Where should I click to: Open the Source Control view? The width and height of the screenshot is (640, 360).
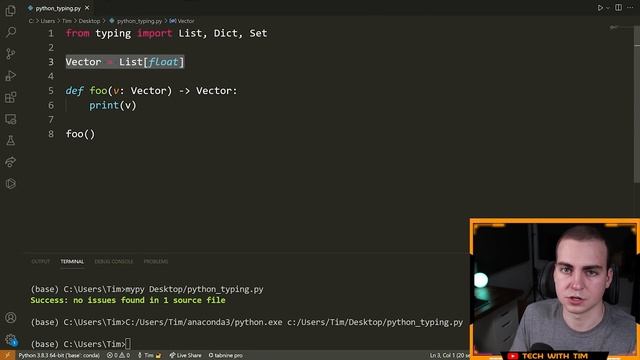pyautogui.click(x=11, y=54)
